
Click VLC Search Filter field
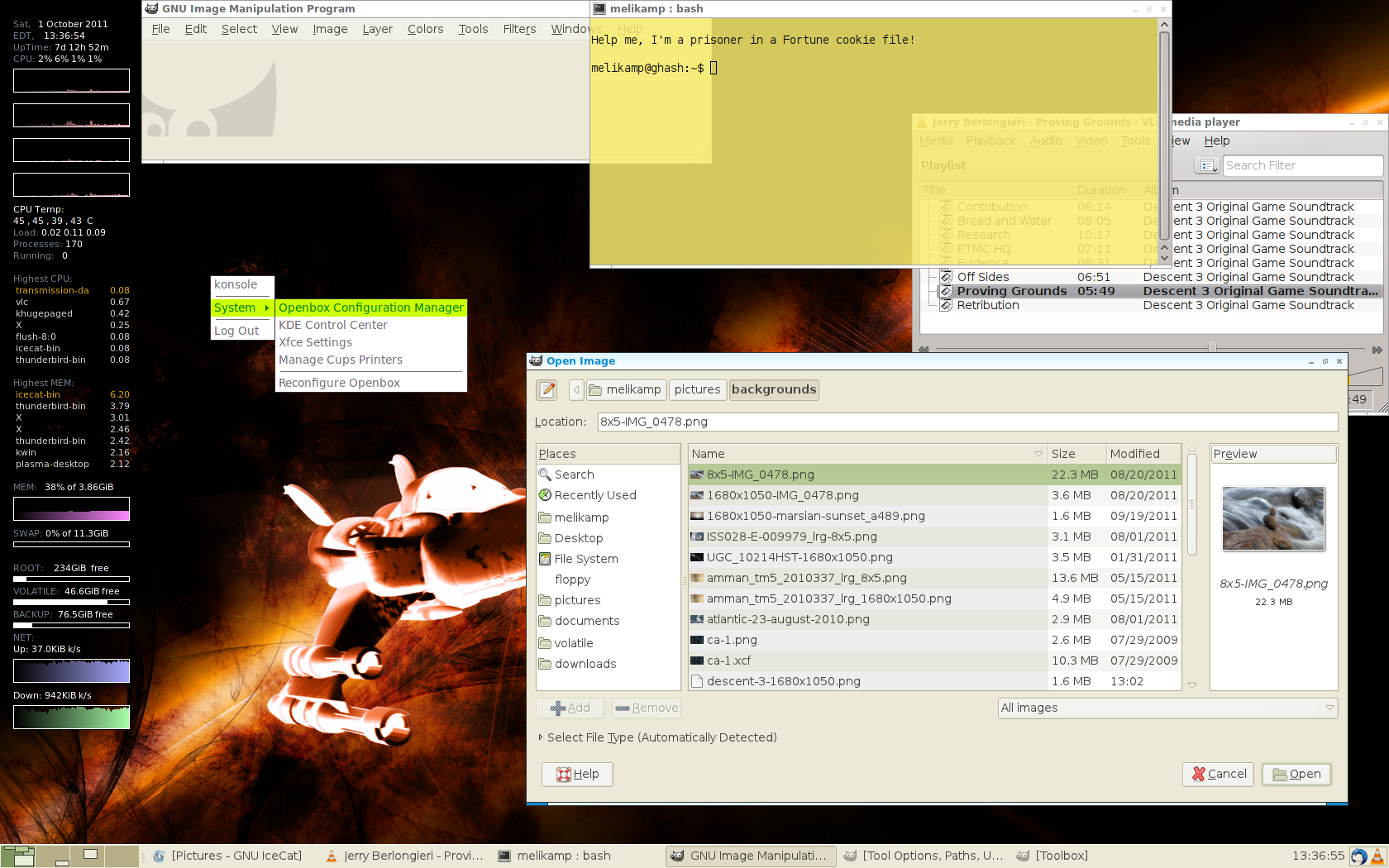pos(1302,165)
